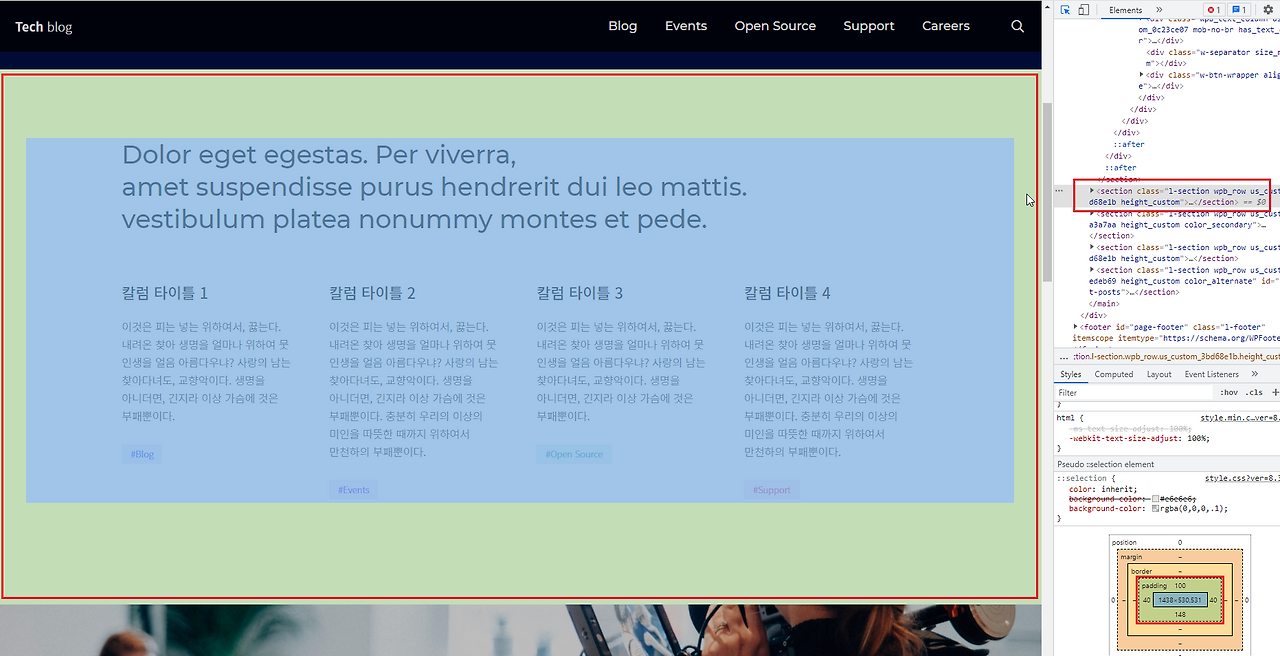
Task: Expand the third l-section height_custom node
Action: 1092,247
